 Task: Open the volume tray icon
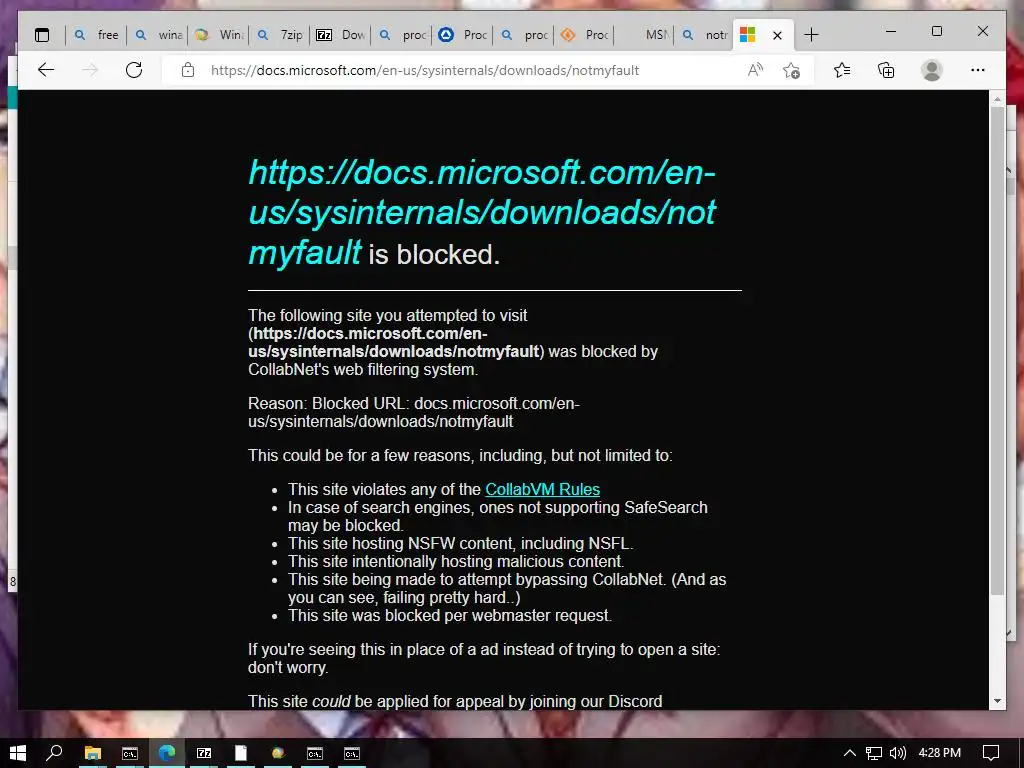click(898, 753)
